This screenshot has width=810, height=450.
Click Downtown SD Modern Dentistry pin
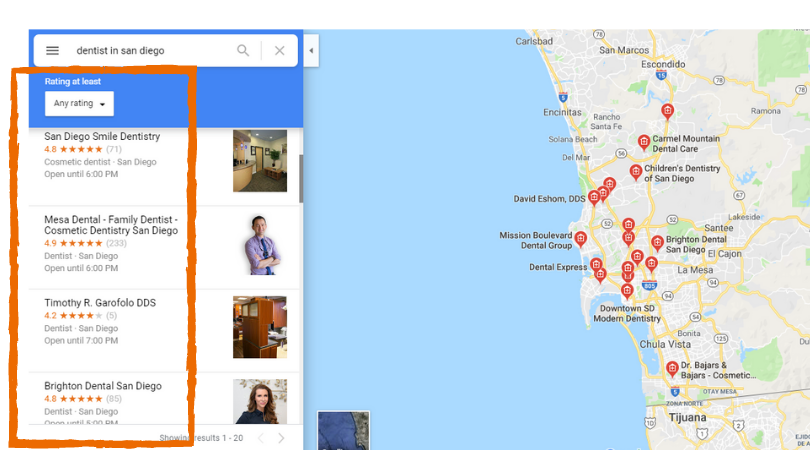(x=627, y=291)
